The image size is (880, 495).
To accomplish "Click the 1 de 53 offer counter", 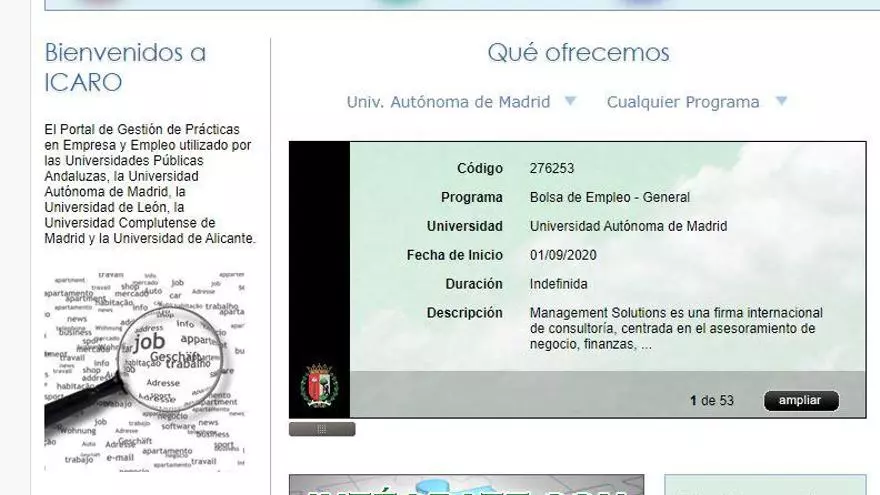I will [711, 401].
